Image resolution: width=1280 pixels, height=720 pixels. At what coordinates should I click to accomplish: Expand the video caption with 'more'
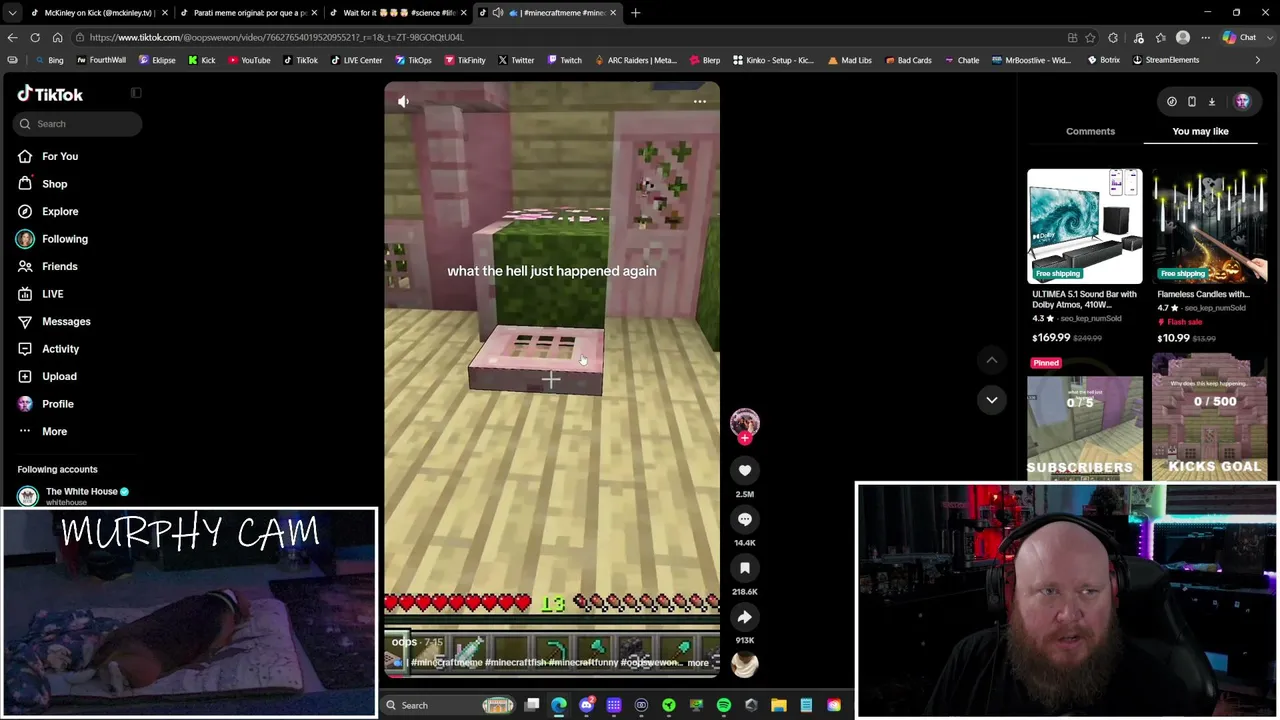pos(698,663)
